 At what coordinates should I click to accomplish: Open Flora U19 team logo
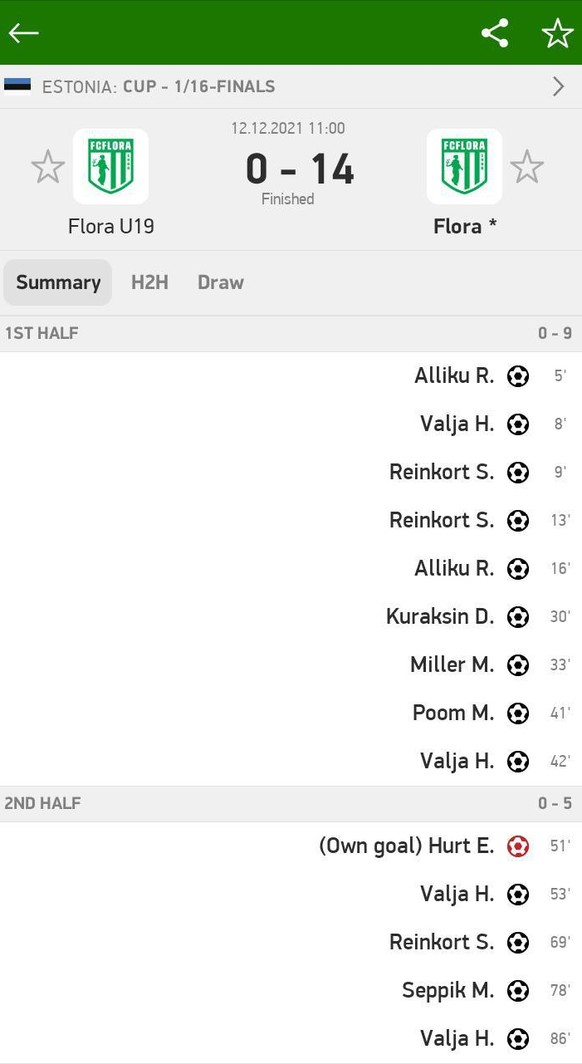pos(111,166)
